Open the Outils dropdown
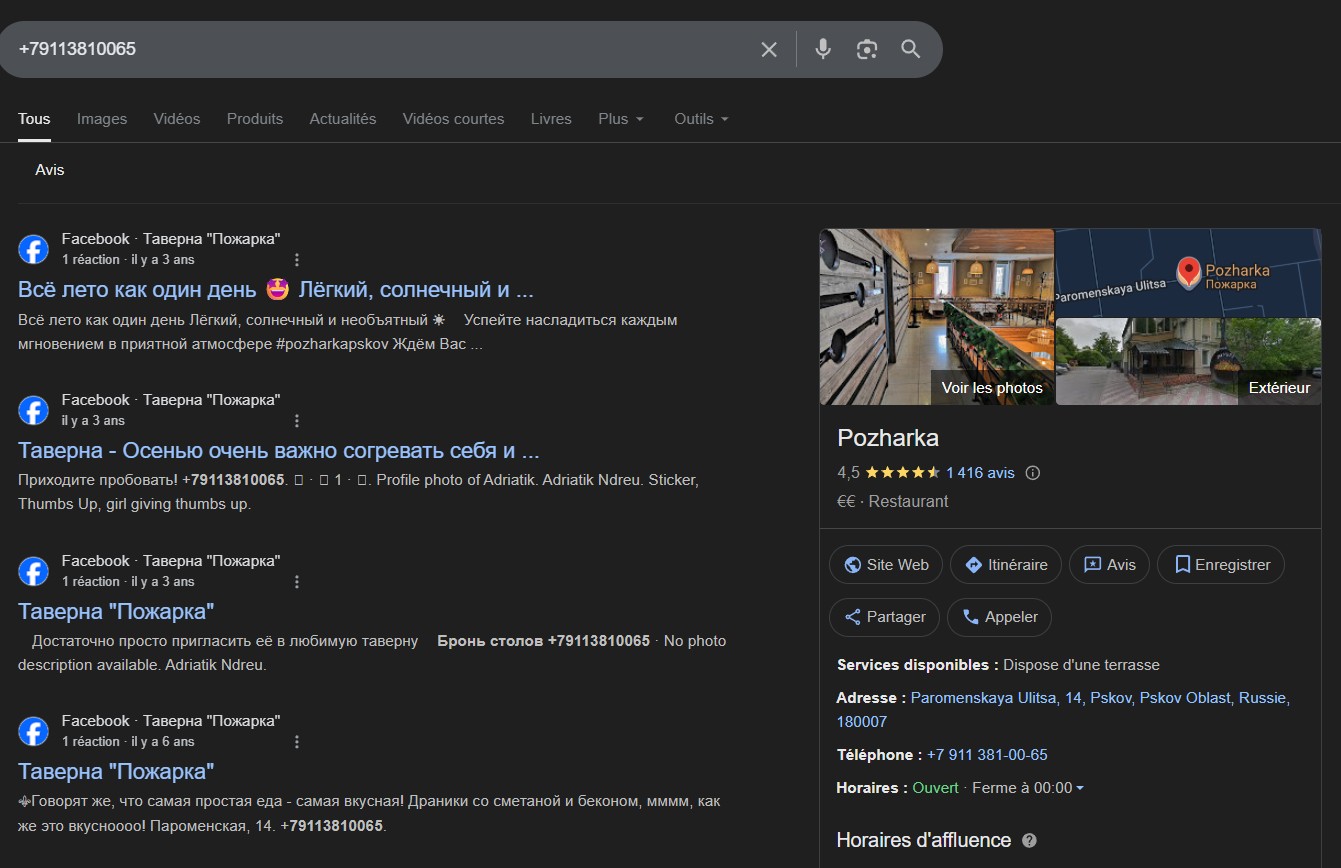Viewport: 1341px width, 868px height. point(701,119)
